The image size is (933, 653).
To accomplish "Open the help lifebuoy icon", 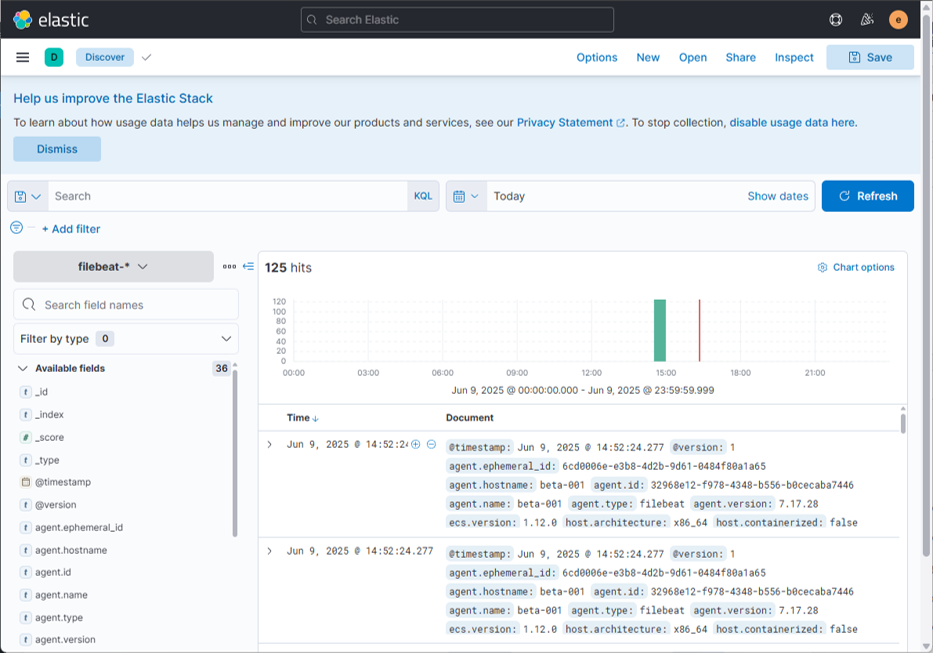I will [835, 20].
